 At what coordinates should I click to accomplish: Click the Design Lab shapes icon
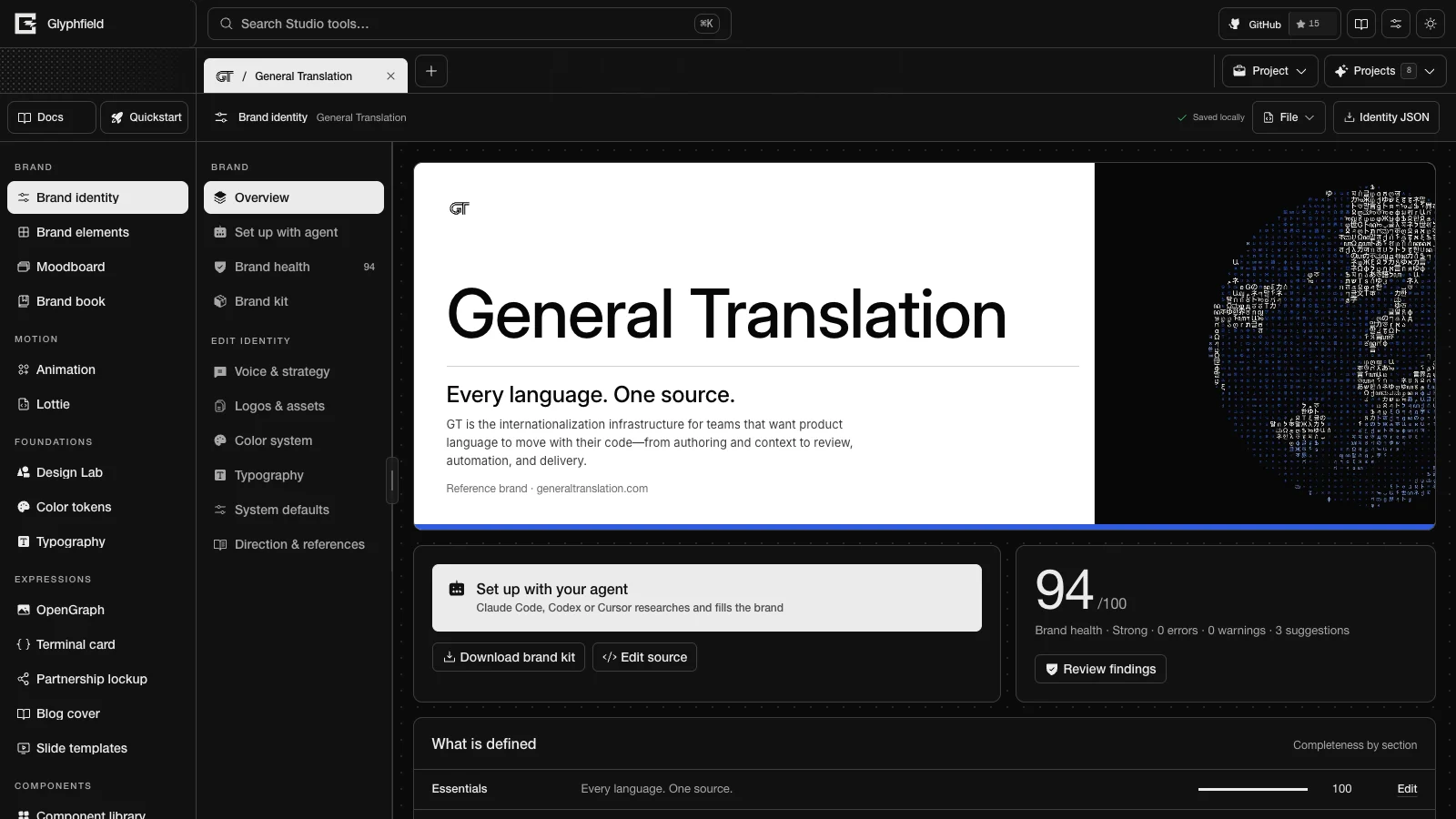(24, 472)
